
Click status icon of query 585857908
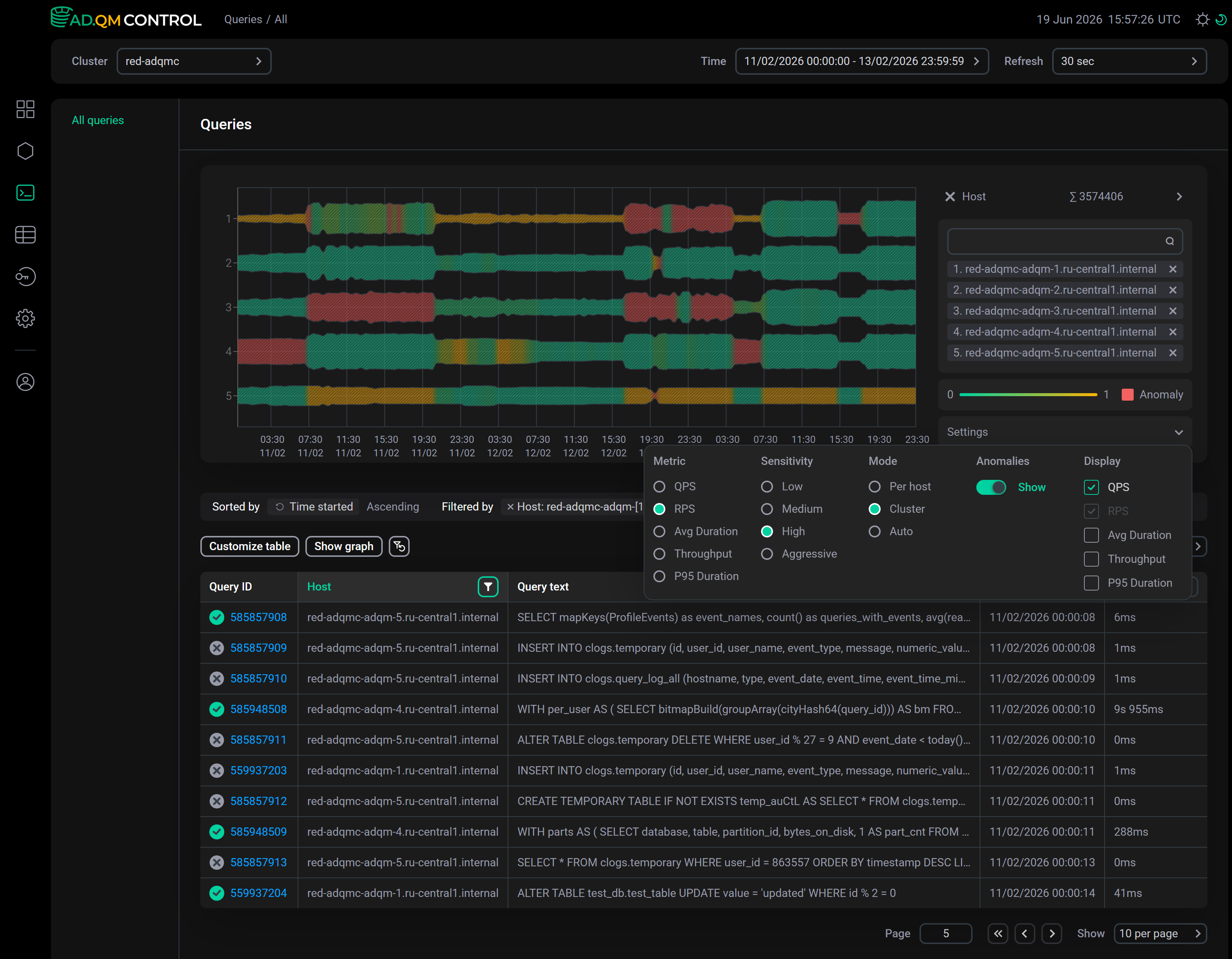point(217,617)
